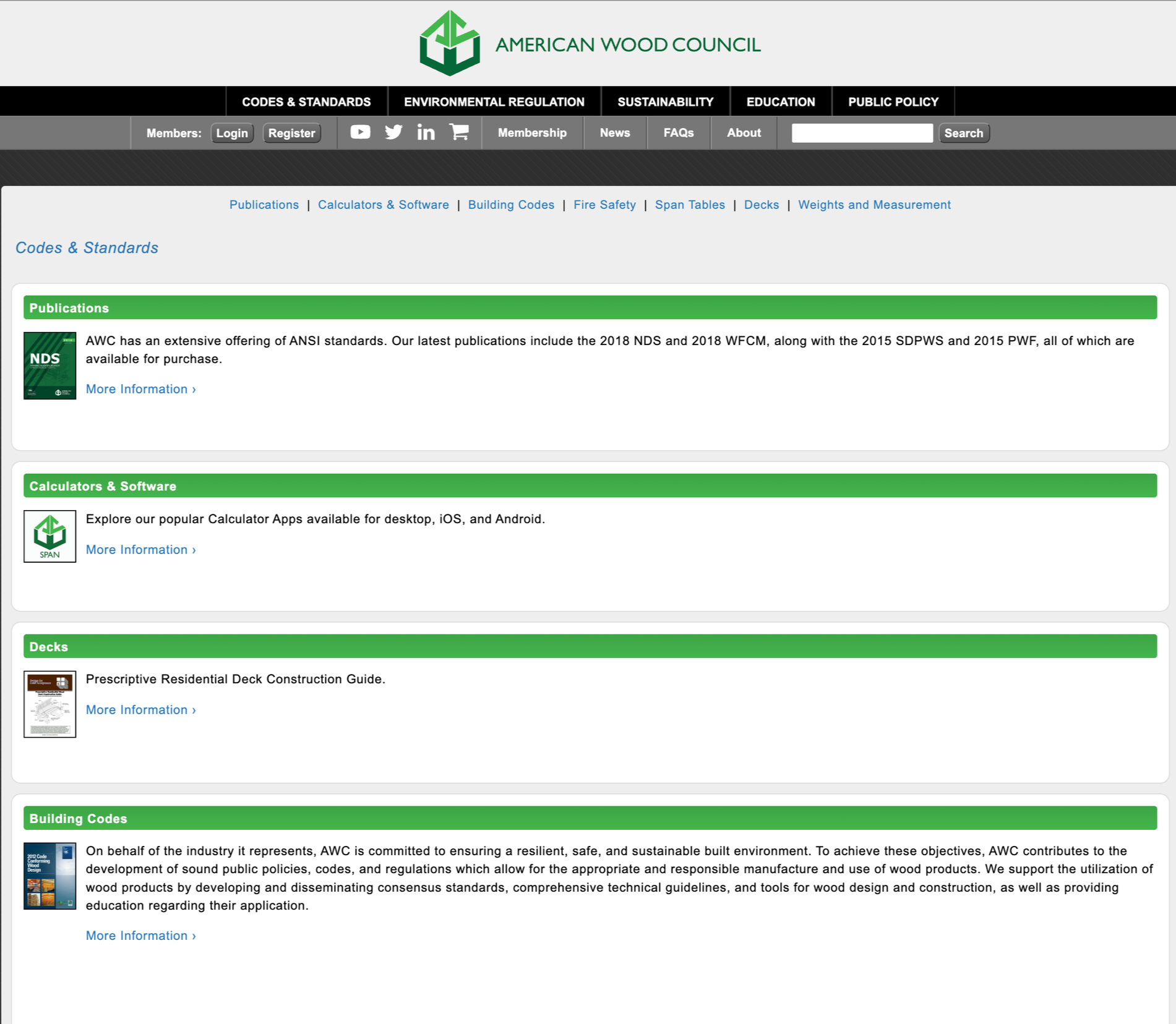Image resolution: width=1176 pixels, height=1024 pixels.
Task: Open the LinkedIn icon link
Action: point(426,132)
